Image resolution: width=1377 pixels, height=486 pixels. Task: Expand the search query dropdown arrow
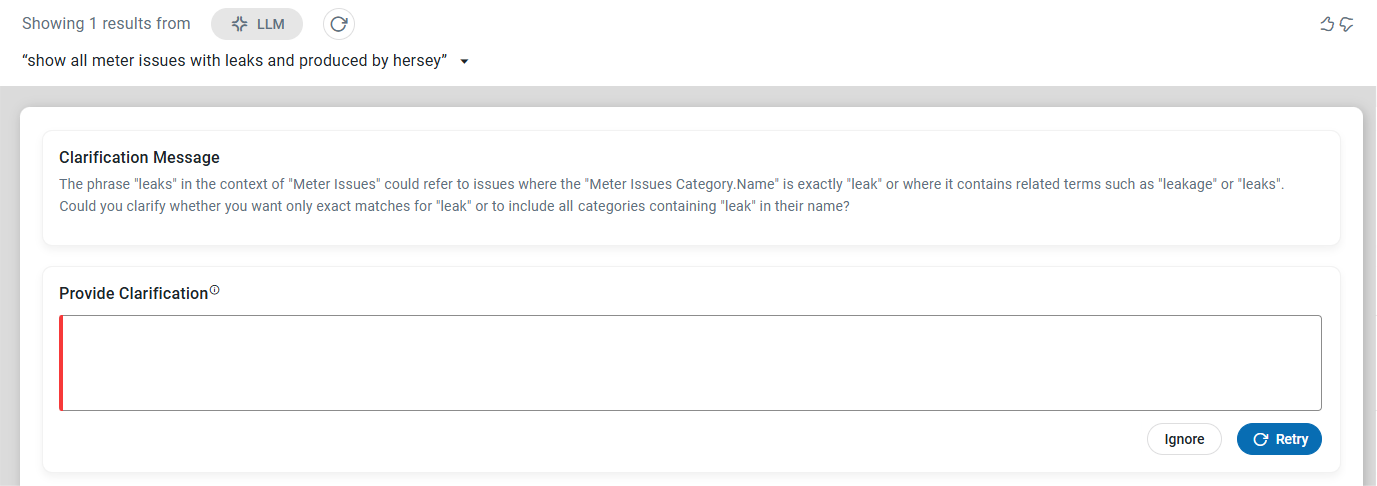pyautogui.click(x=464, y=61)
